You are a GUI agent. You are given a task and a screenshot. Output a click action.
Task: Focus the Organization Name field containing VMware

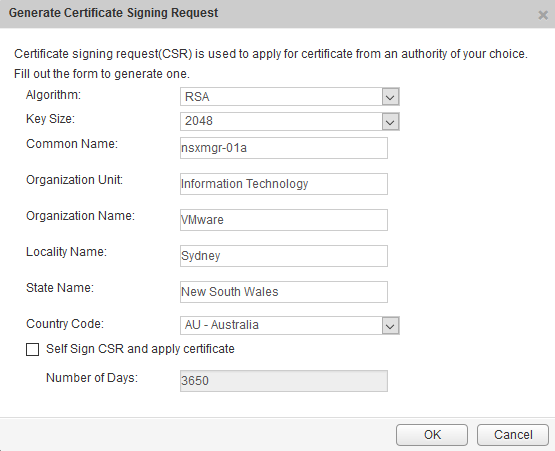point(284,220)
